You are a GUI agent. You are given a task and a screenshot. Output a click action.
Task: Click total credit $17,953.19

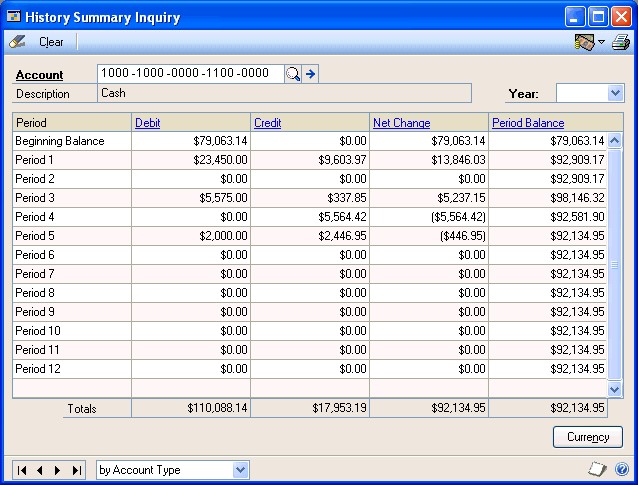tap(339, 408)
